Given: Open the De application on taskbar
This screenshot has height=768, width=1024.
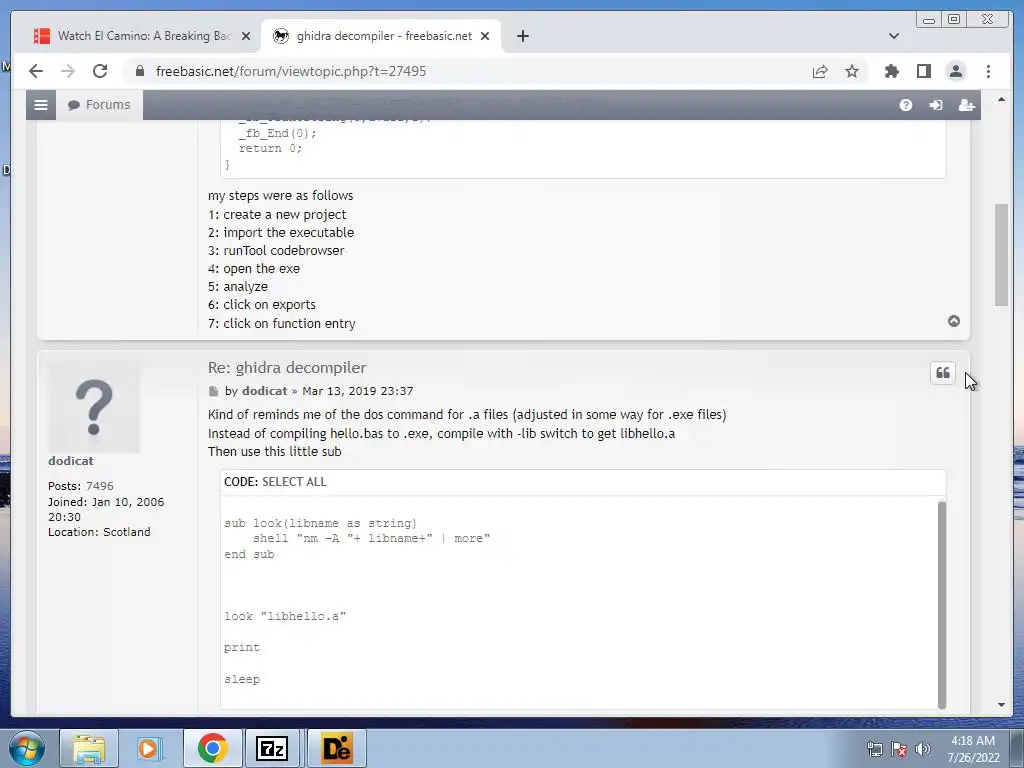Looking at the screenshot, I should click(x=337, y=748).
